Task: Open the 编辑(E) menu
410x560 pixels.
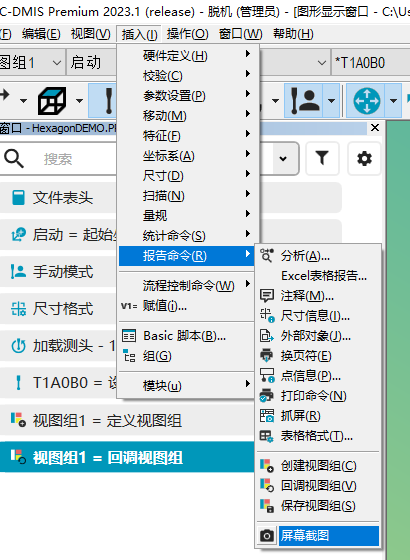Action: pos(41,34)
